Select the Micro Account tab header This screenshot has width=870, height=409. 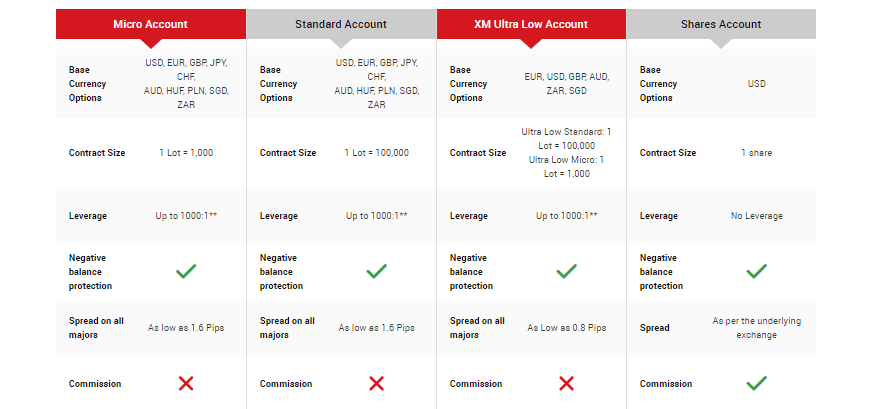tap(150, 24)
